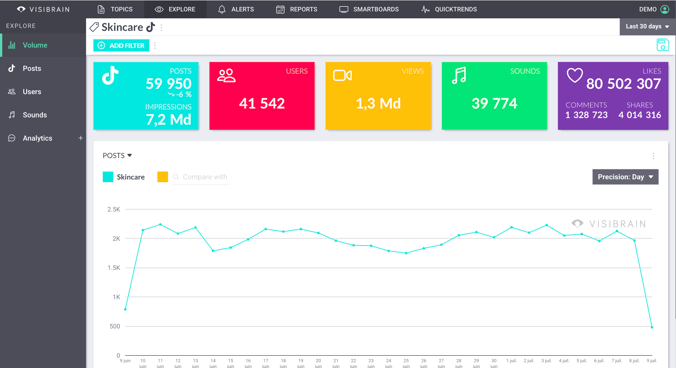Open the Precision: Day dropdown
The height and width of the screenshot is (368, 676).
click(x=625, y=177)
